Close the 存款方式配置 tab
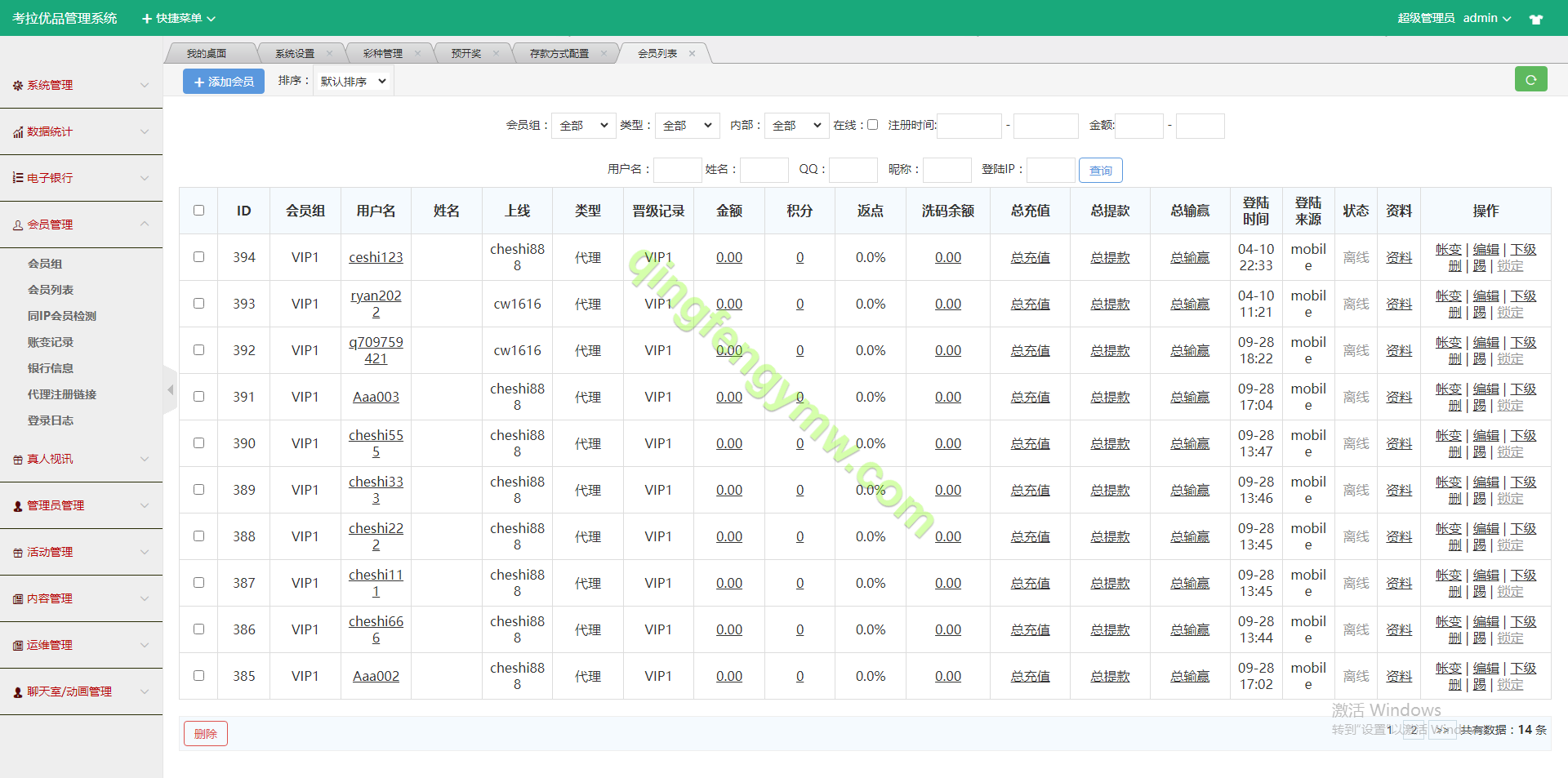This screenshot has width=1568, height=778. click(x=604, y=54)
